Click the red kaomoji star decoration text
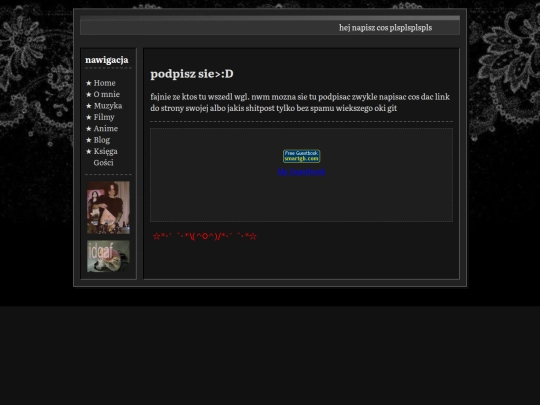The image size is (540, 405). tap(205, 236)
